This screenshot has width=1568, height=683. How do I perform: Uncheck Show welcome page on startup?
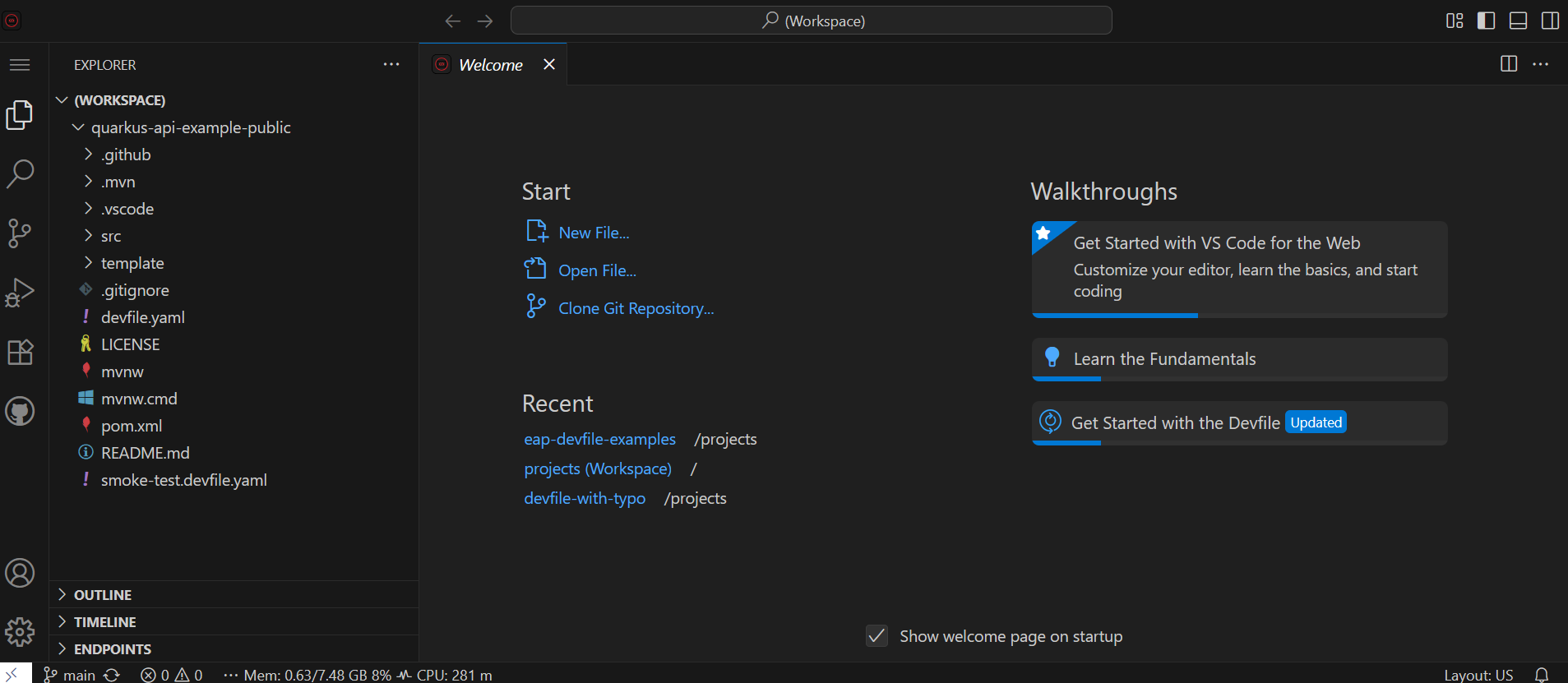click(877, 636)
